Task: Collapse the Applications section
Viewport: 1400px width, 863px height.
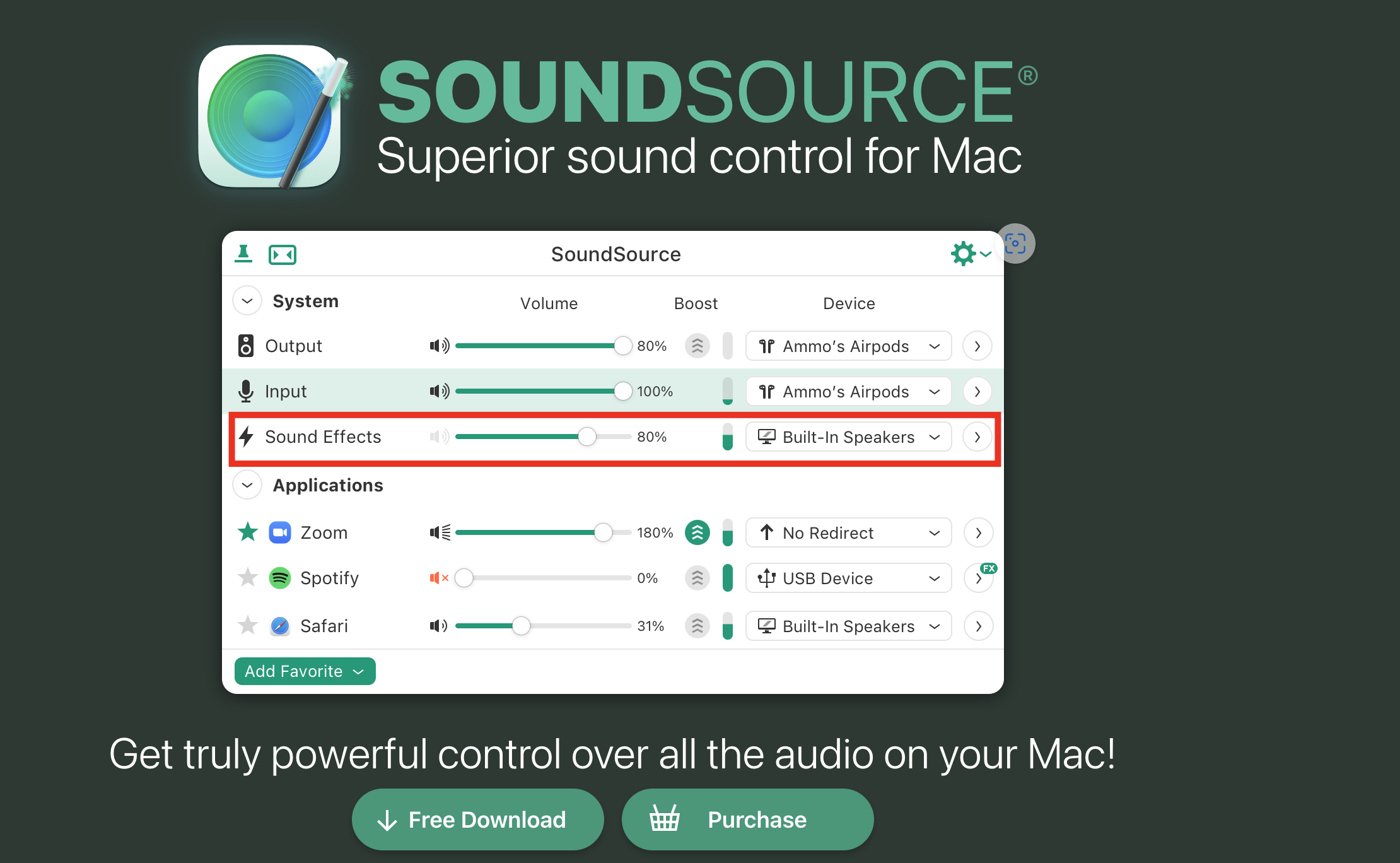Action: (247, 485)
